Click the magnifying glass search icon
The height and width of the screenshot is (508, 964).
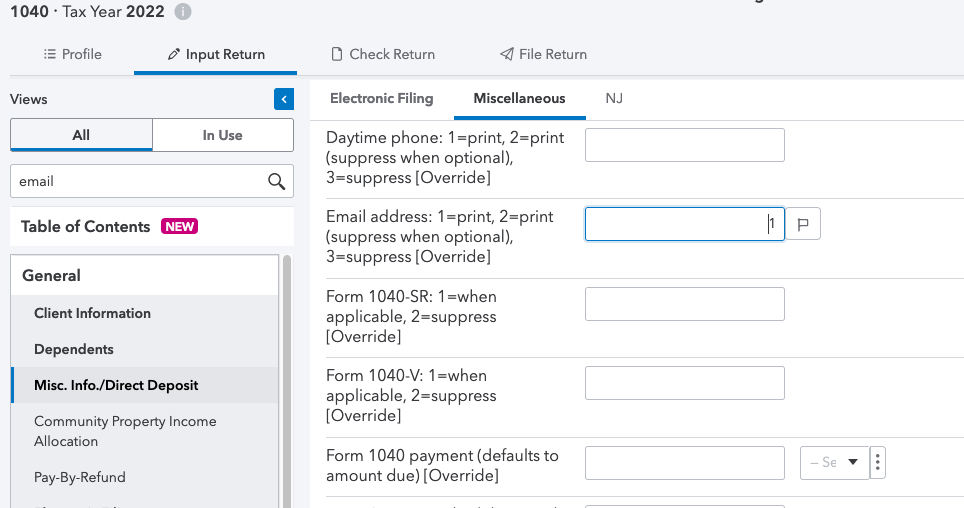coord(276,181)
